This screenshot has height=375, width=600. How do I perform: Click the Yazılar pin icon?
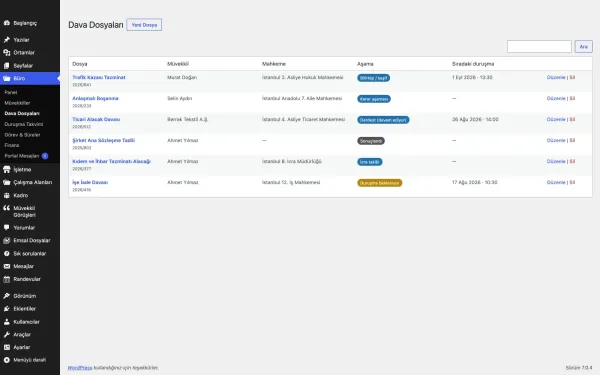(x=7, y=40)
